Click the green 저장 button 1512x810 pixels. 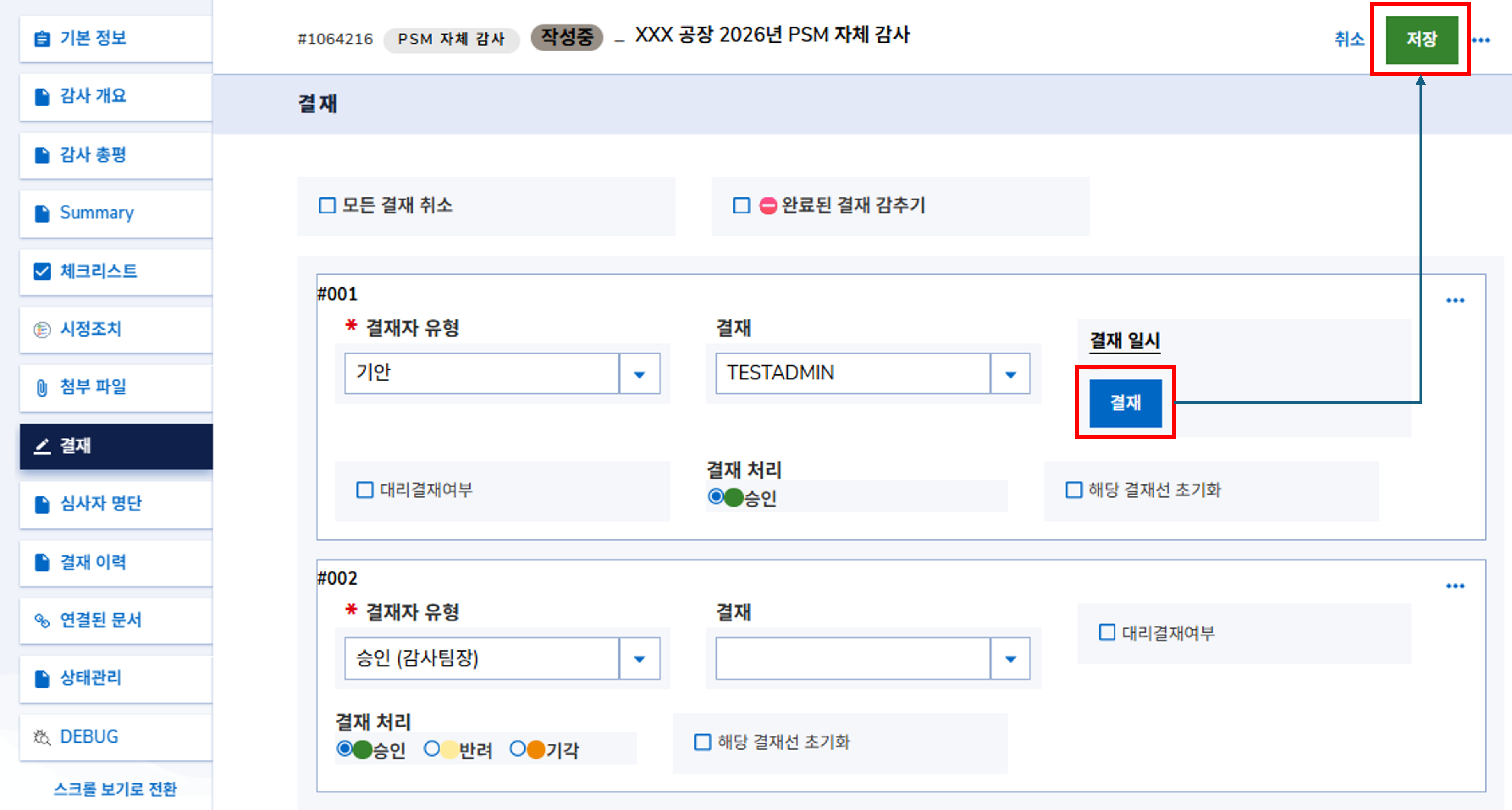1421,39
